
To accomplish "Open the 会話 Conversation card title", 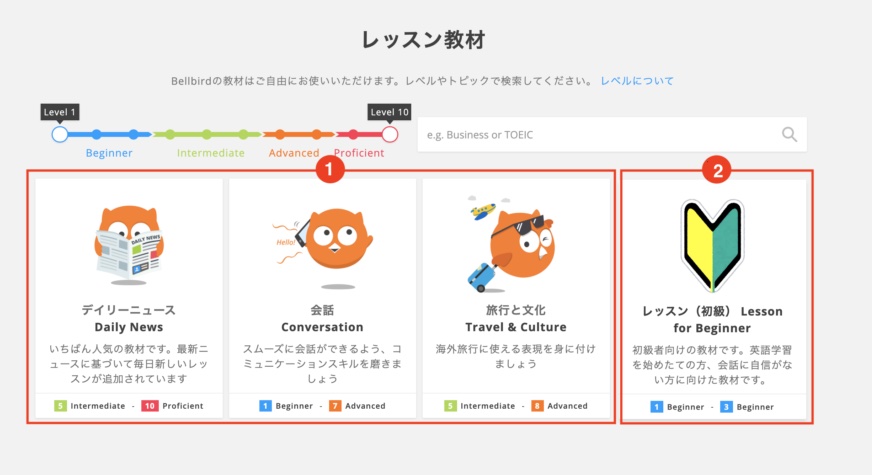I will click(x=322, y=318).
